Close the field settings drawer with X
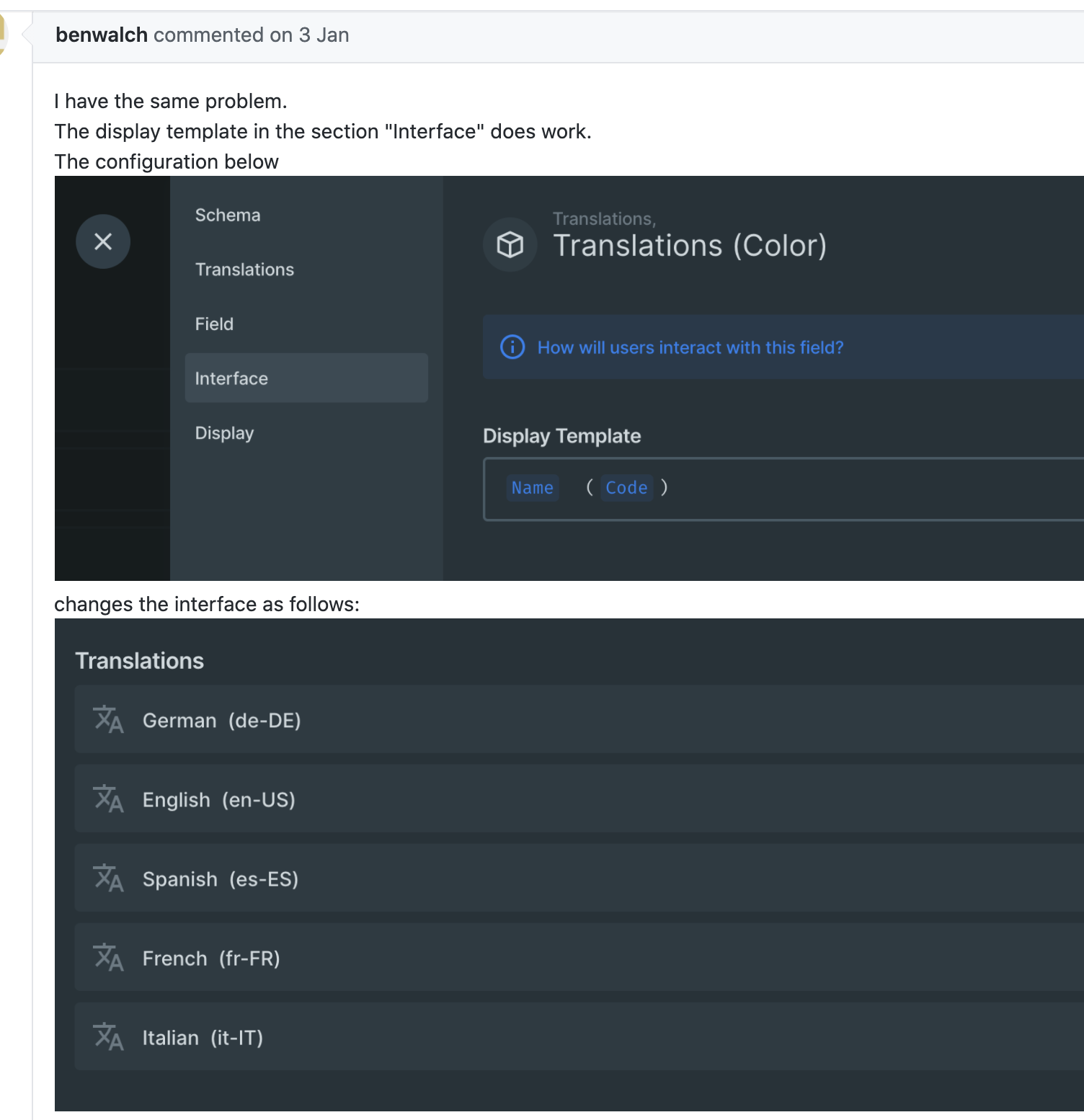 coord(103,241)
